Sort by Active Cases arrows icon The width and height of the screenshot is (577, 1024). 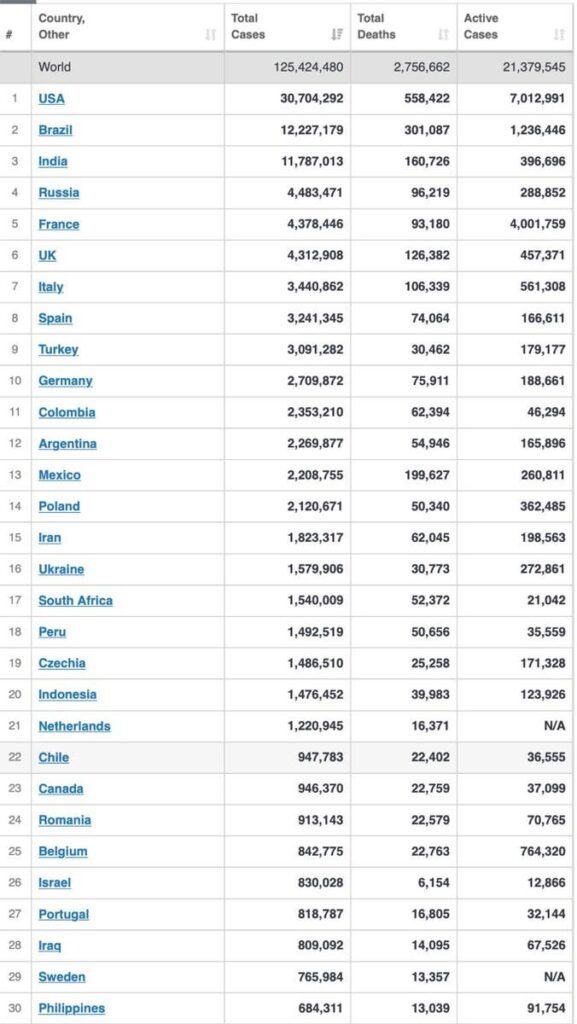pos(559,35)
